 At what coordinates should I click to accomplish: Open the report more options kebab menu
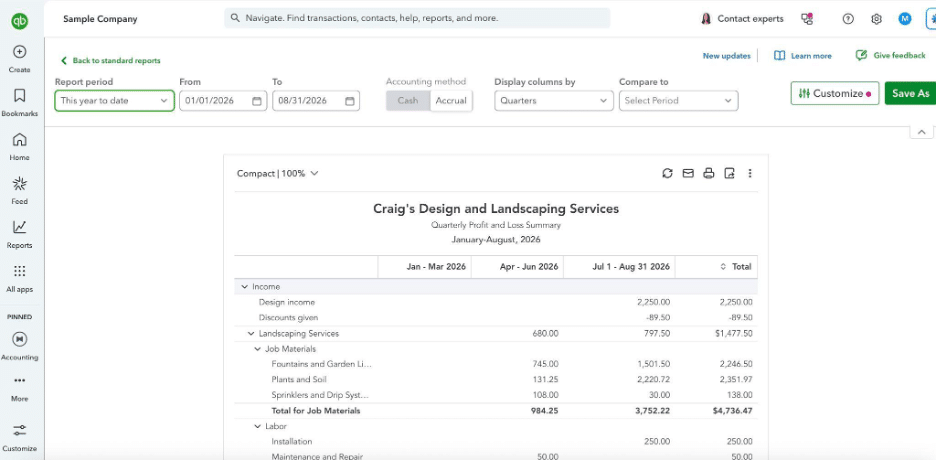pos(750,173)
